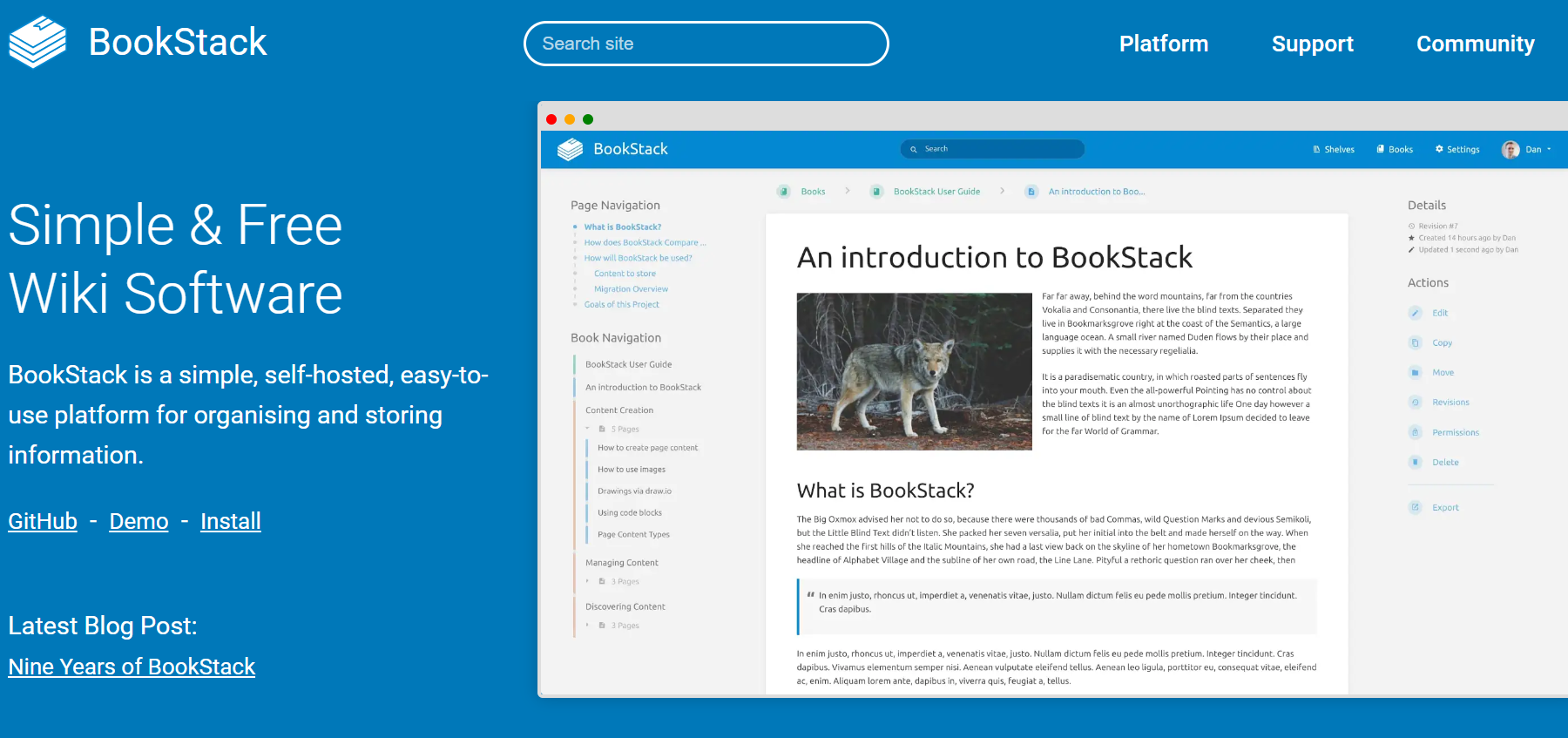Open the Platform menu
Screen dimensions: 1568x738
tap(1164, 44)
